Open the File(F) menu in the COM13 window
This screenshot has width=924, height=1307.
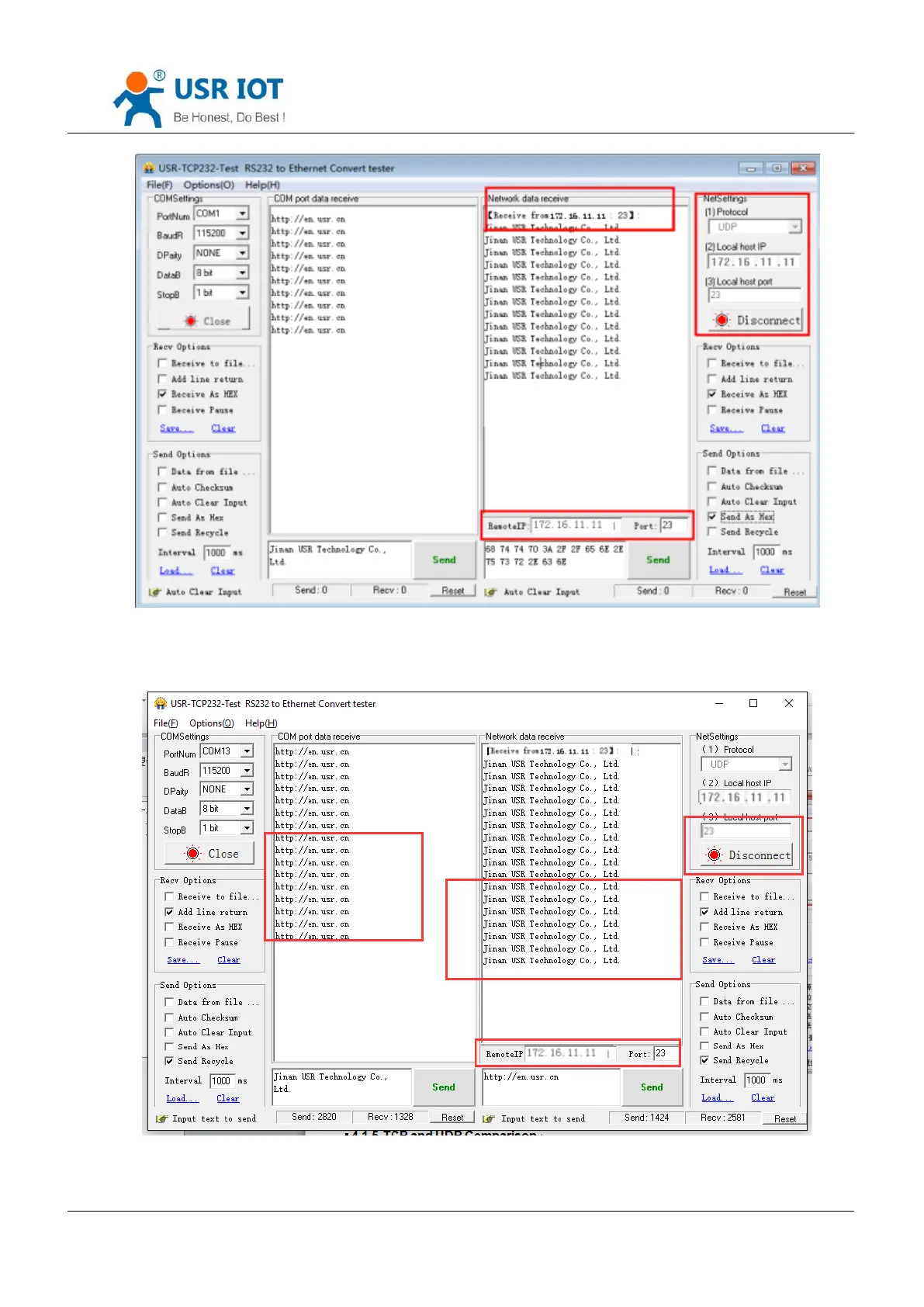pyautogui.click(x=165, y=723)
